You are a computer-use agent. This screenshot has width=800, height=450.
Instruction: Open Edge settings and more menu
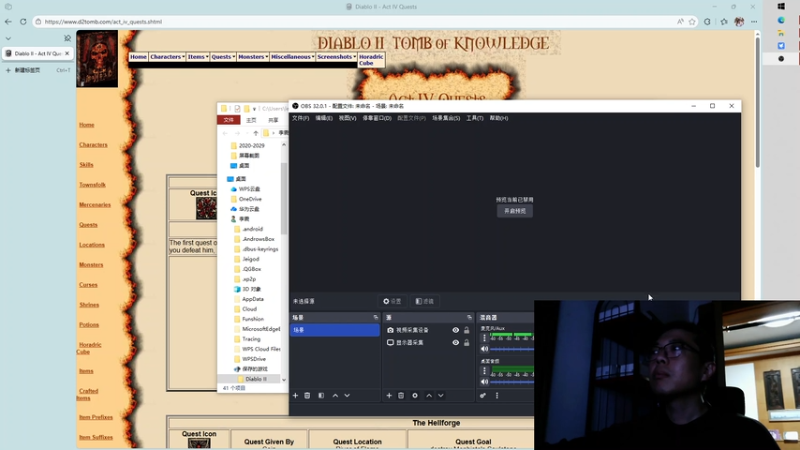pos(754,21)
